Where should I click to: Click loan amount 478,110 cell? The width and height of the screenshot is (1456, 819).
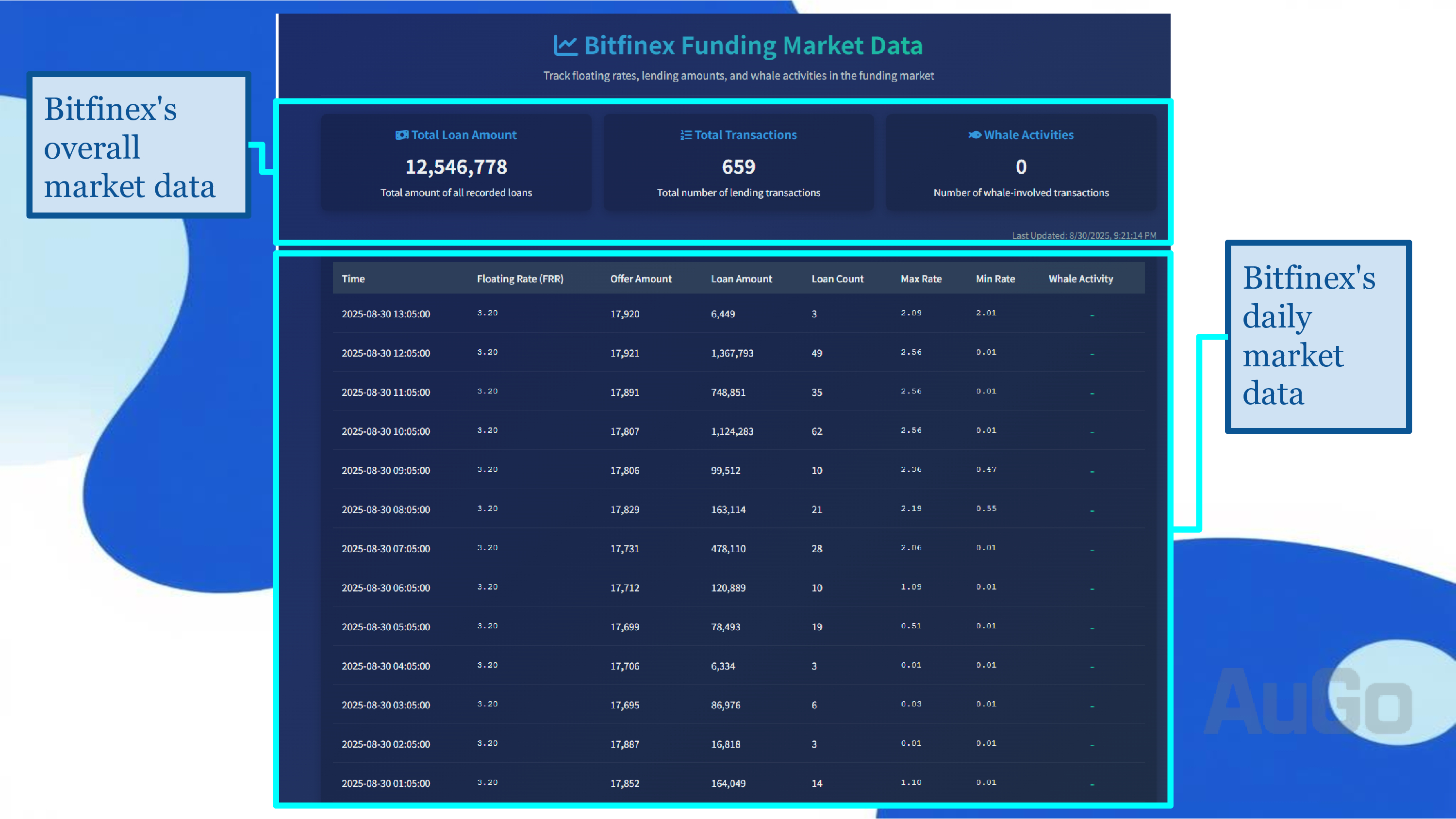[728, 548]
